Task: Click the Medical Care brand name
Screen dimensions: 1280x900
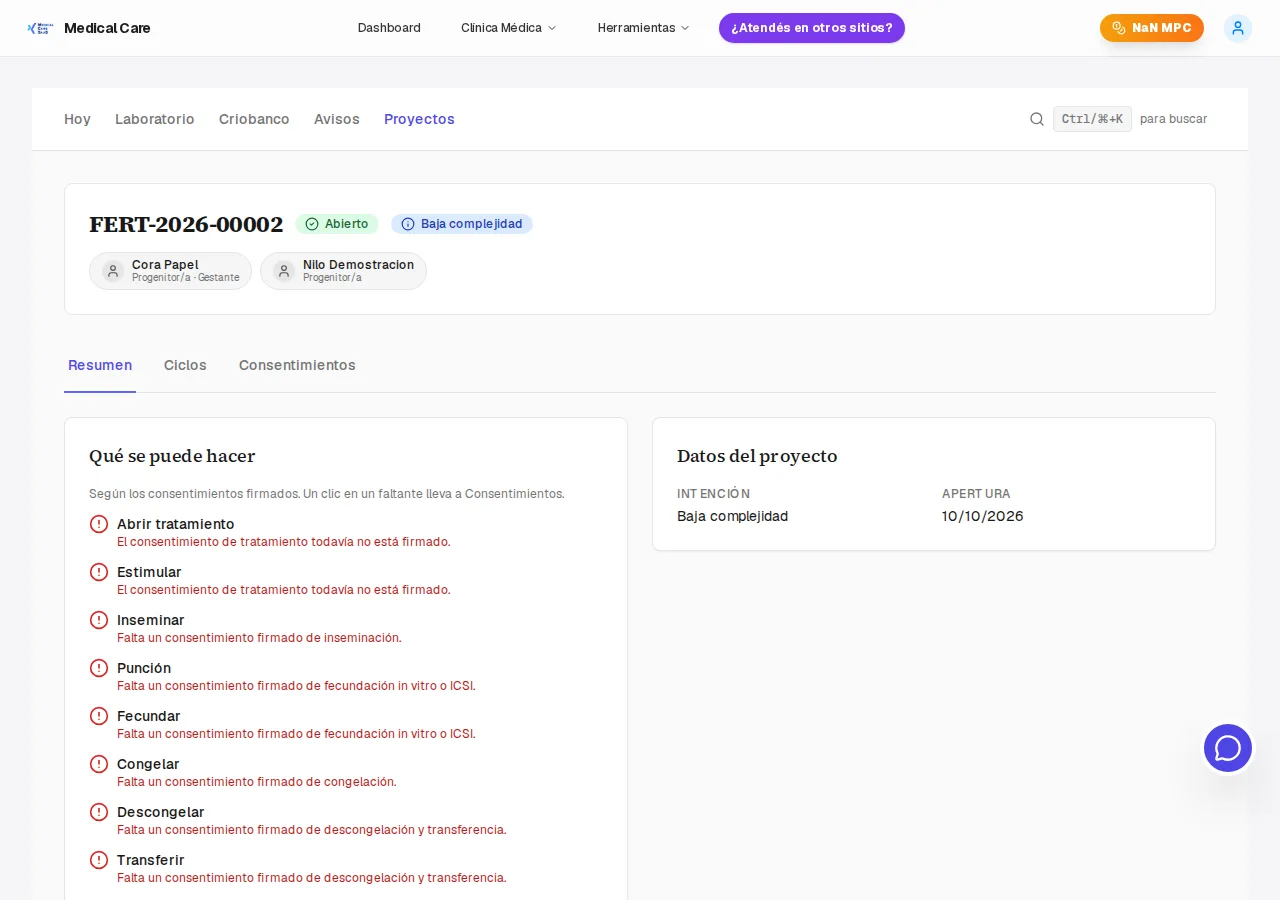Action: 107,28
